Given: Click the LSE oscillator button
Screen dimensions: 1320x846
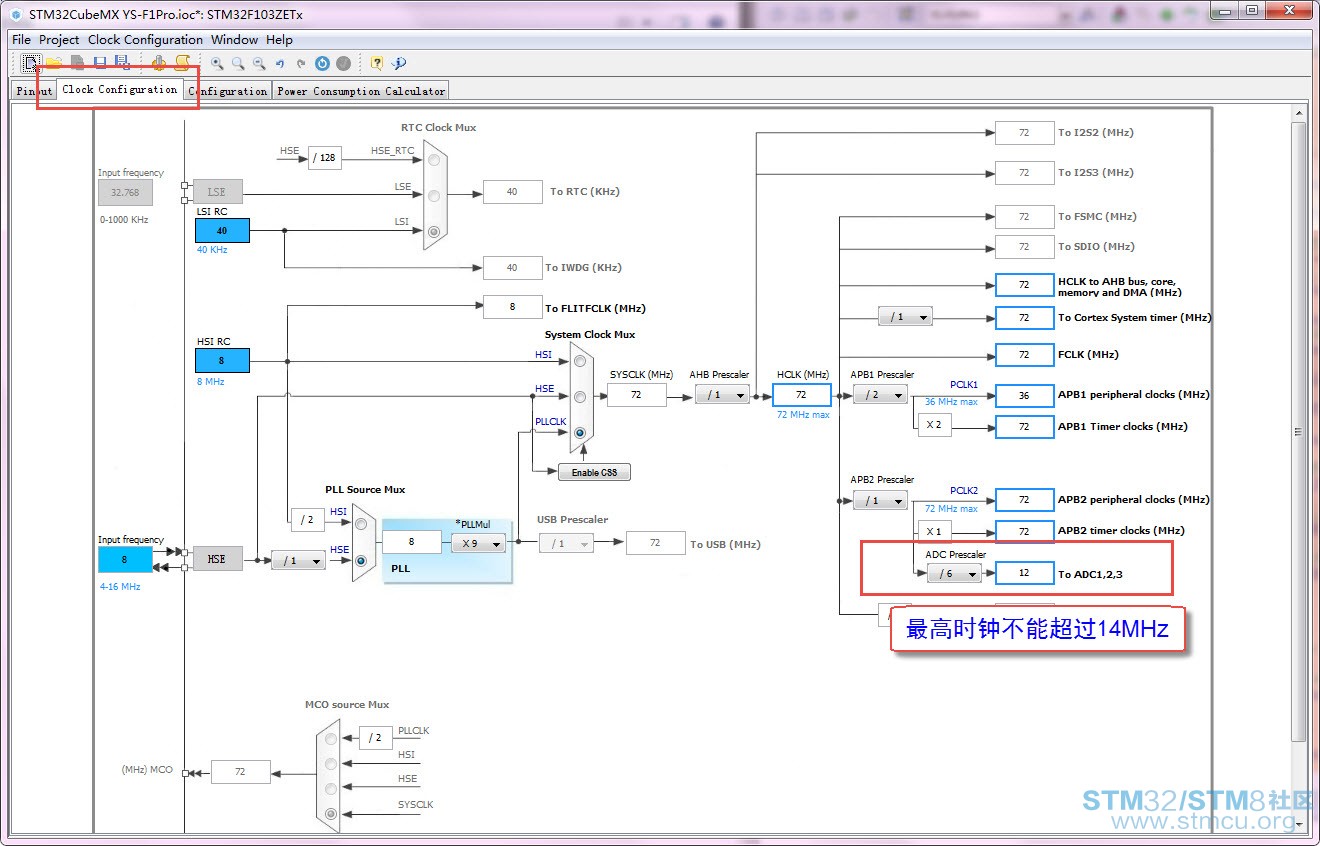Looking at the screenshot, I should click(217, 191).
